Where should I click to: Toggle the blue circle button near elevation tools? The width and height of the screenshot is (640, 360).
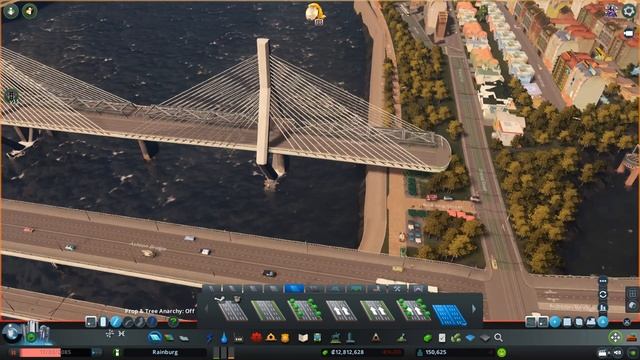(555, 322)
